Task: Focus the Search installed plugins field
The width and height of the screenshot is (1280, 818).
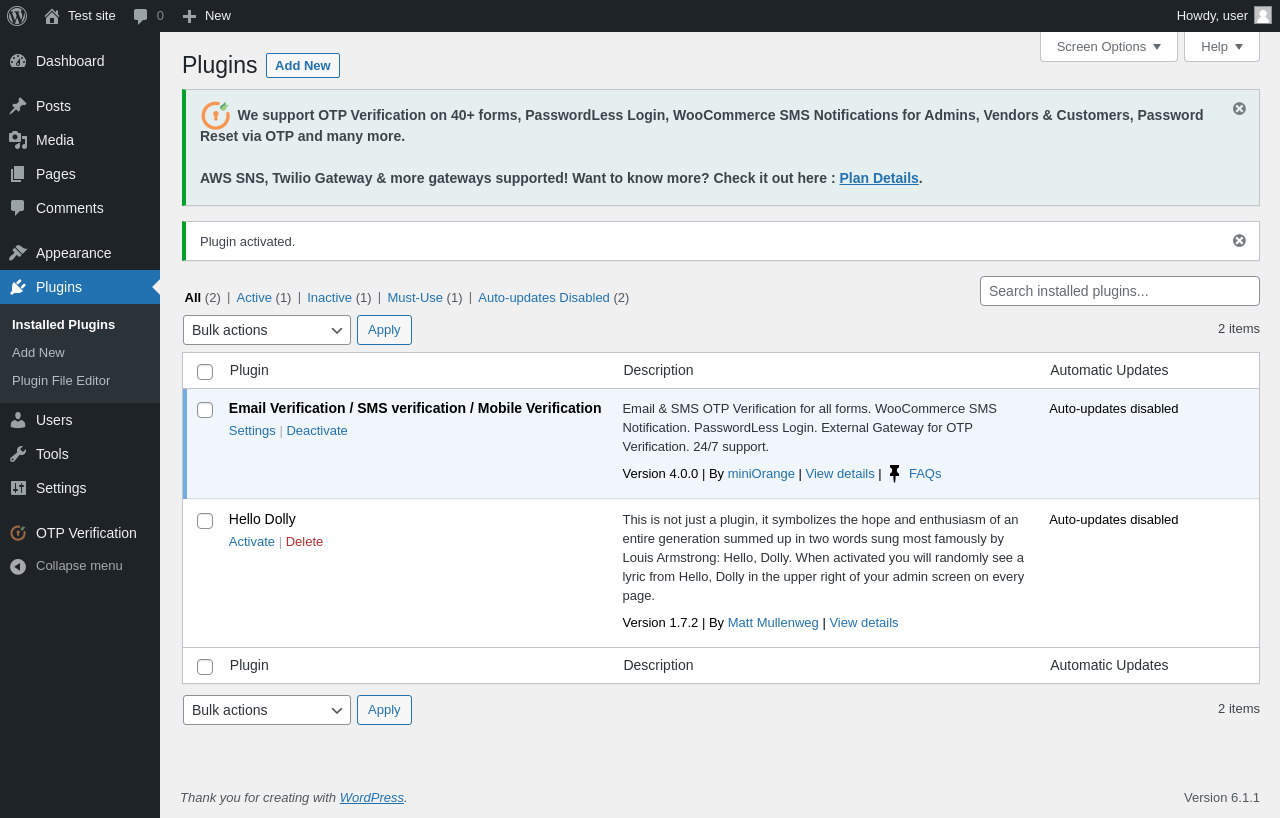Action: [x=1119, y=291]
